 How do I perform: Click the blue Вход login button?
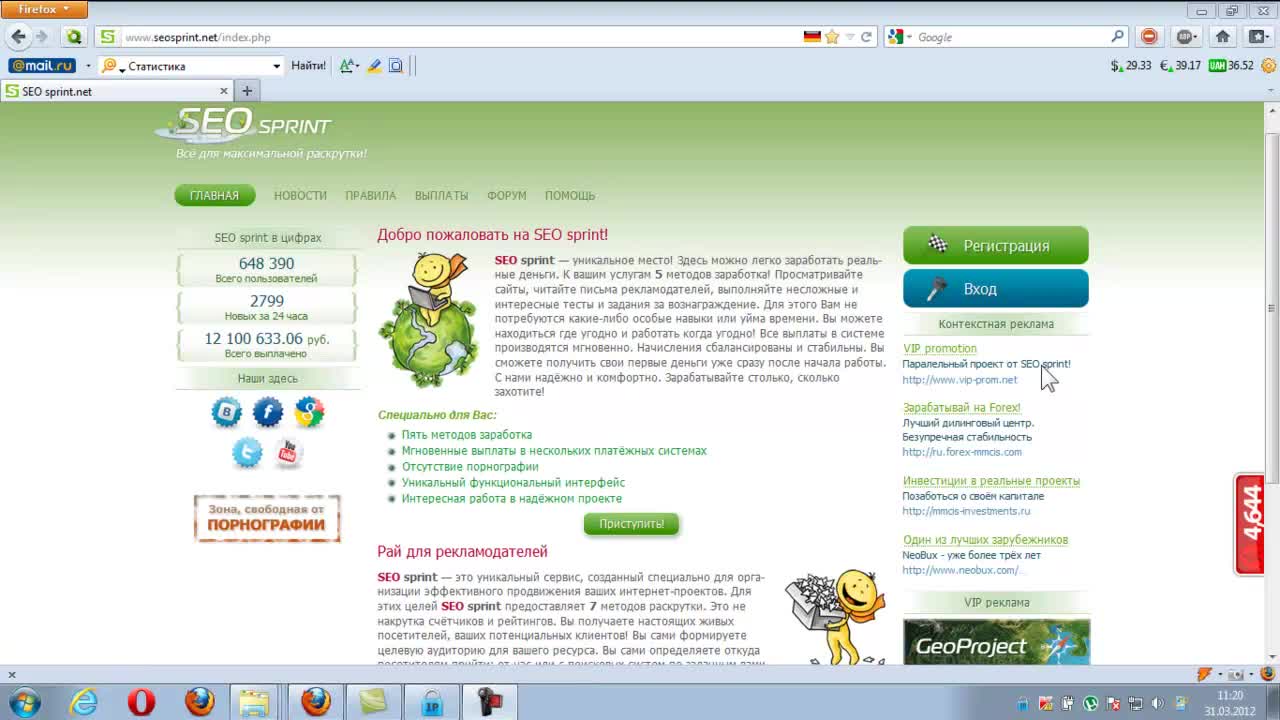coord(995,288)
